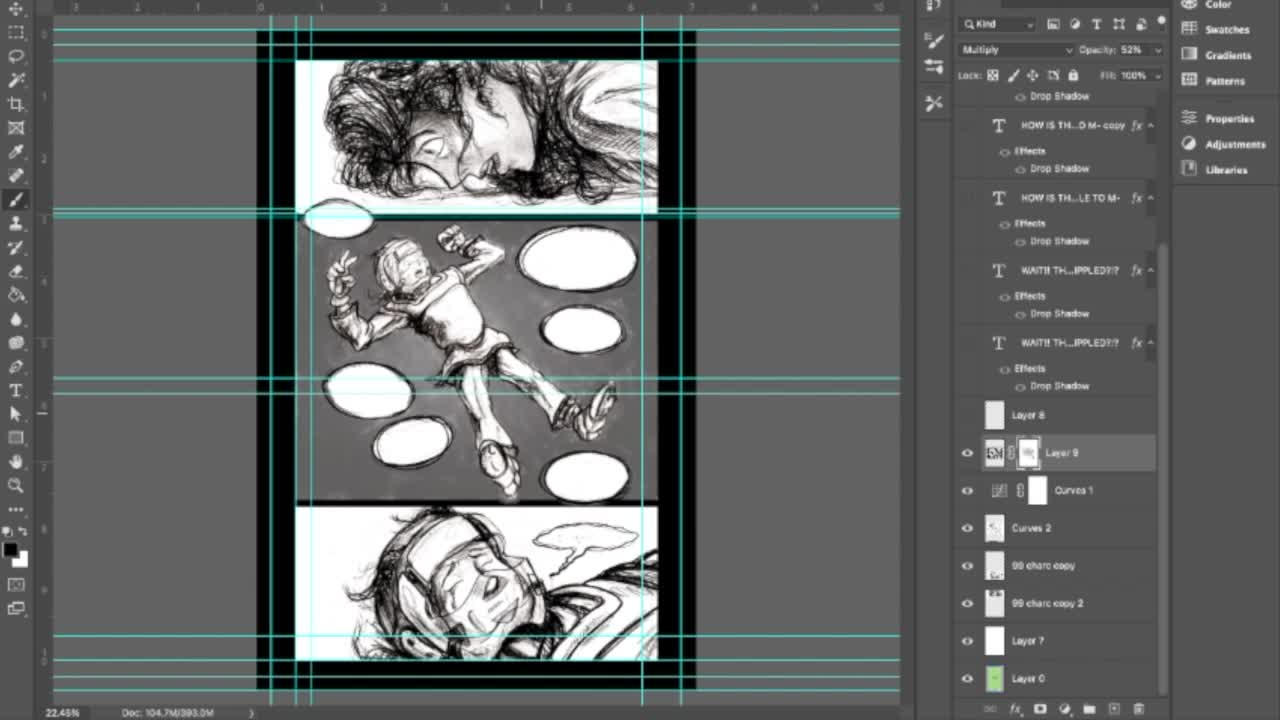Viewport: 1280px width, 720px height.
Task: Create a new layer
Action: (x=1114, y=709)
